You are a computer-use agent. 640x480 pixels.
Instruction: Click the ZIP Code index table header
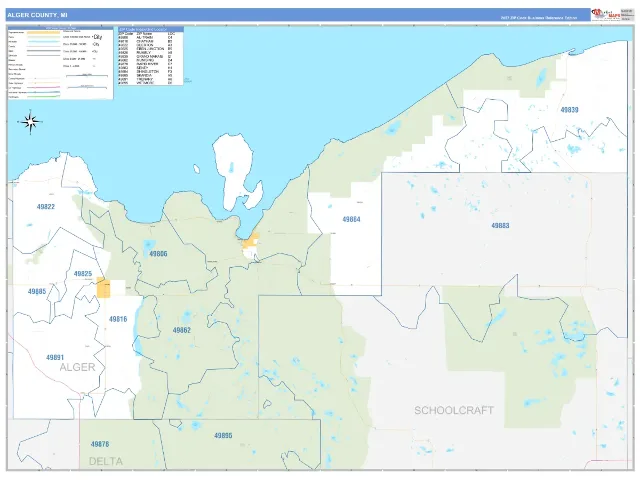151,29
